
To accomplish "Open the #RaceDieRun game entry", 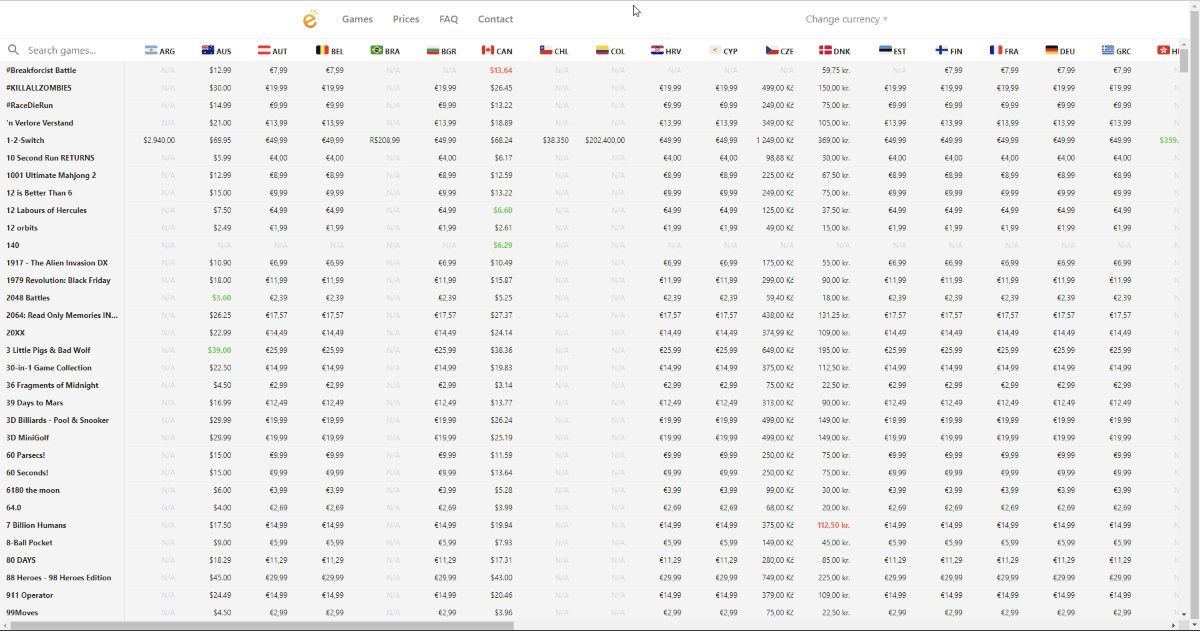I will point(30,105).
